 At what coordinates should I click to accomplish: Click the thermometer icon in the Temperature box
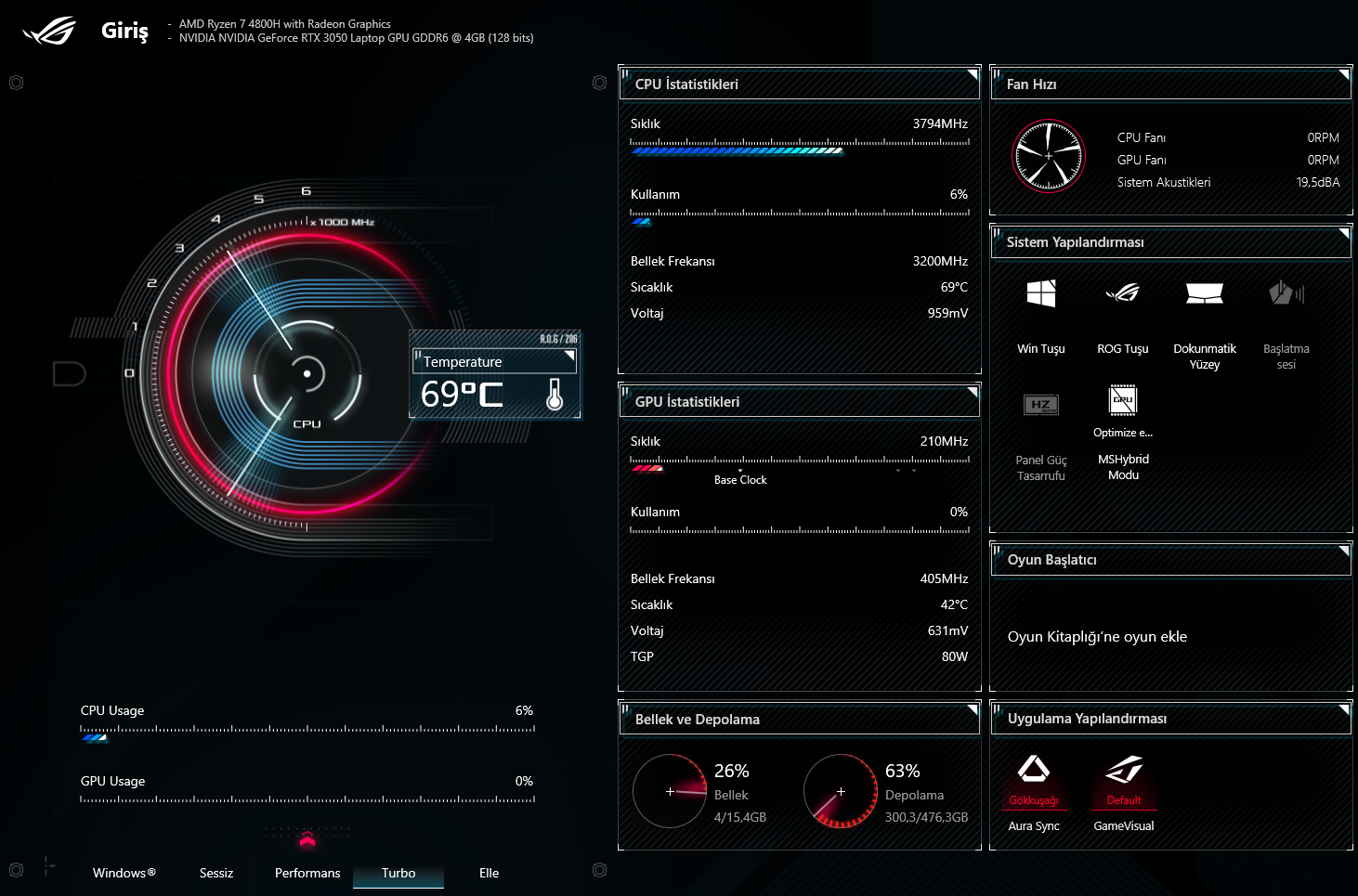[x=555, y=394]
